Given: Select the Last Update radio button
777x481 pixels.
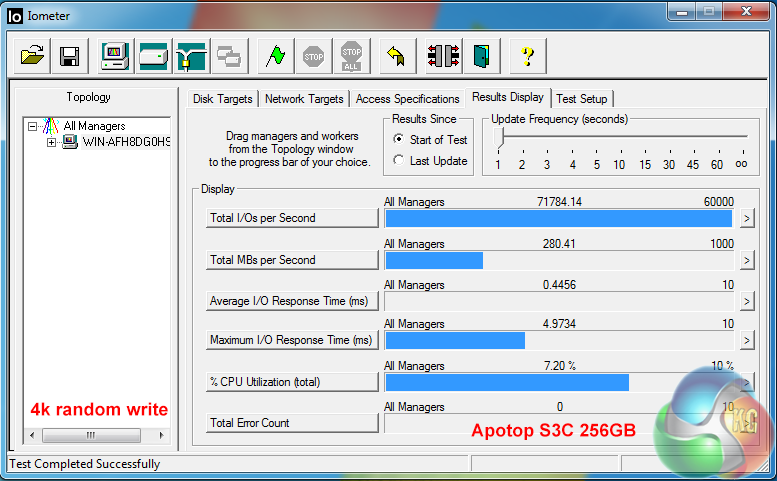Looking at the screenshot, I should click(399, 161).
